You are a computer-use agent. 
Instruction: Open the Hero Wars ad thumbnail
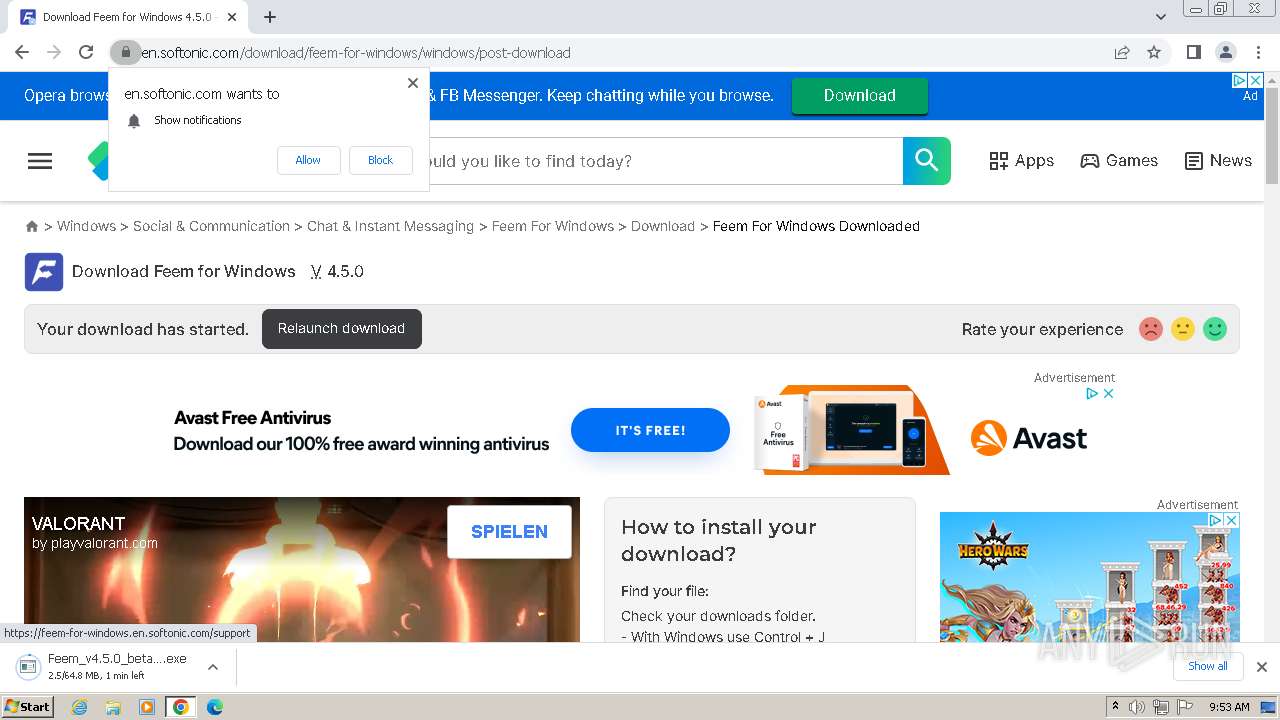[x=1089, y=577]
